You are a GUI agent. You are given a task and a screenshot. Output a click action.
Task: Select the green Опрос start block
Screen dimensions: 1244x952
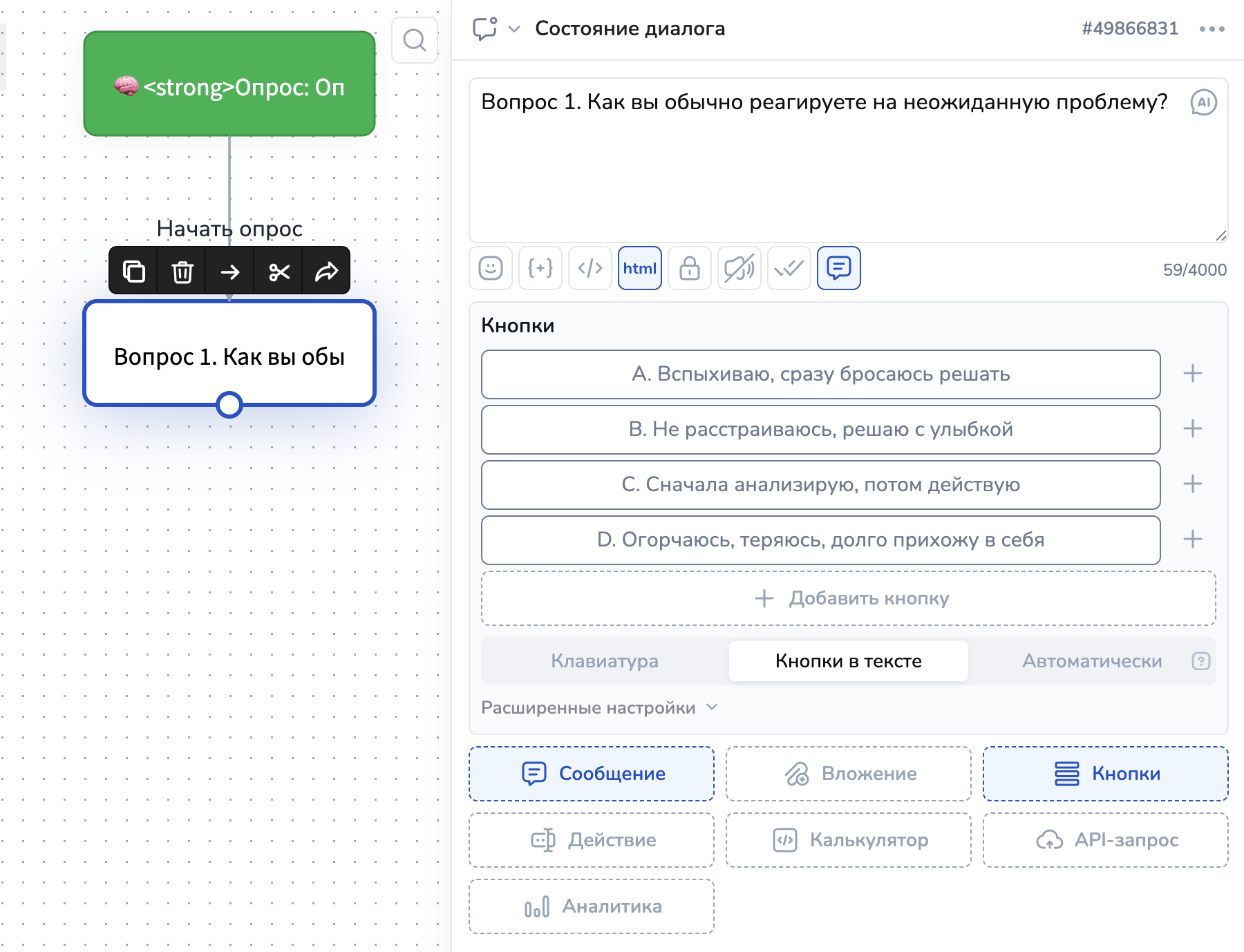[x=229, y=84]
